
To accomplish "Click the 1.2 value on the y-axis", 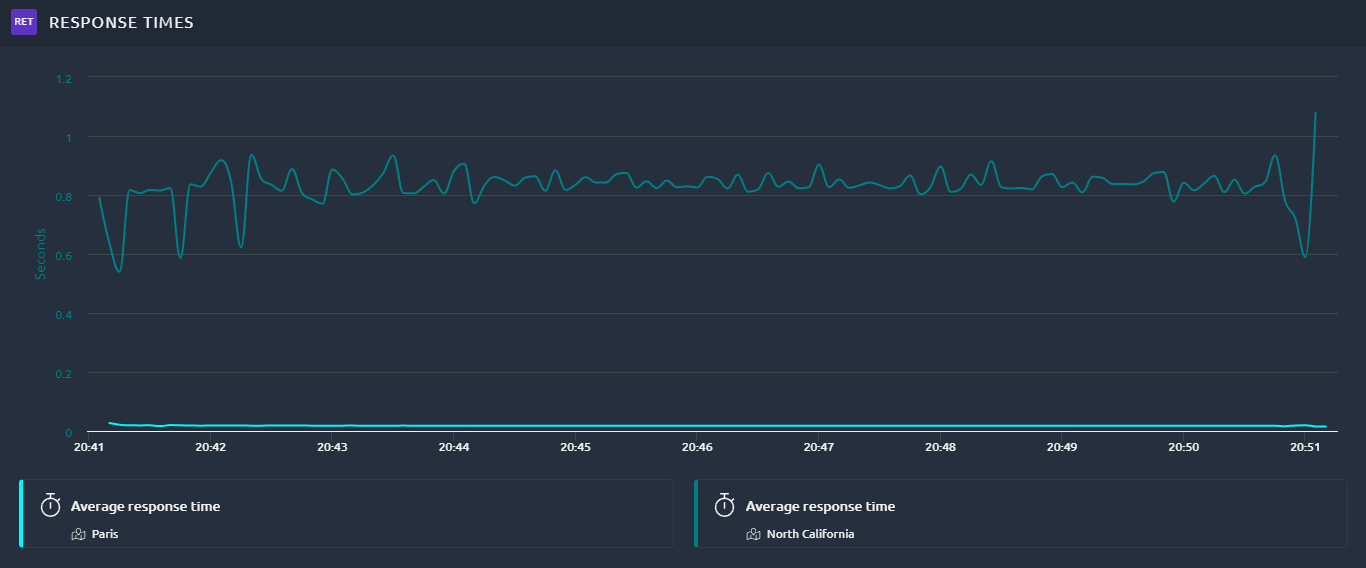I will [65, 78].
